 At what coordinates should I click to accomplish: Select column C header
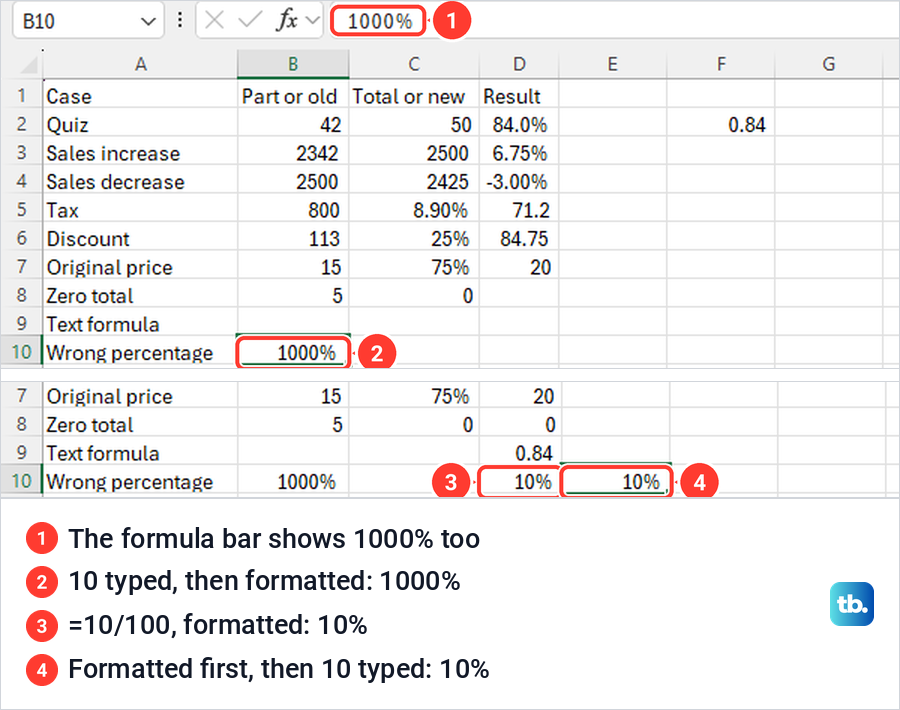[x=414, y=64]
